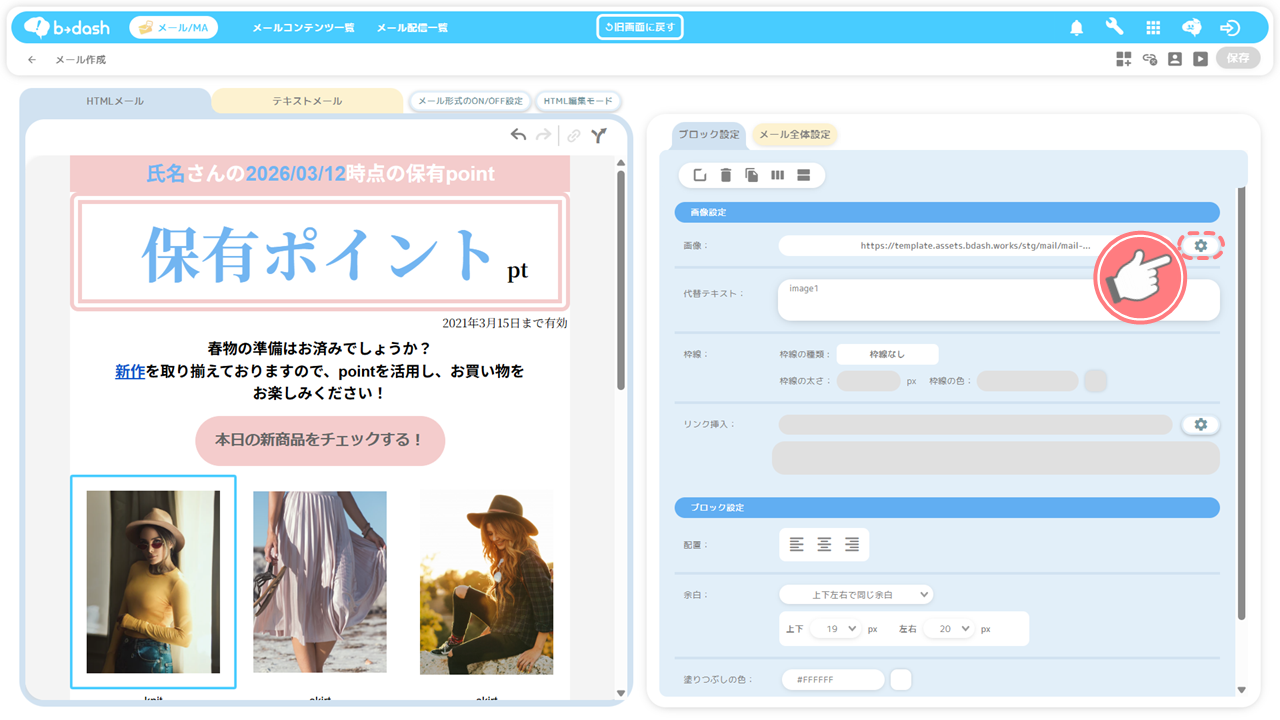
Task: Expand the 上下 margin value dropdown
Action: point(835,629)
